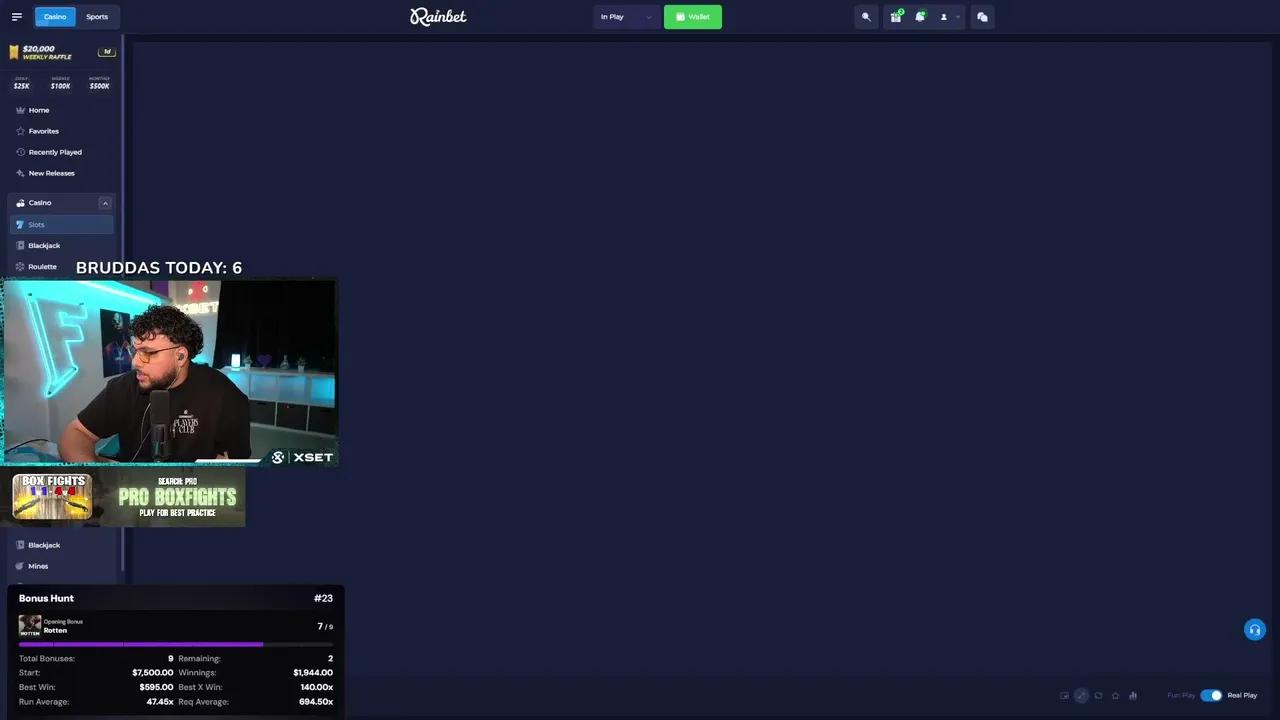Go to Recently Played games
The image size is (1280, 720).
tap(55, 152)
